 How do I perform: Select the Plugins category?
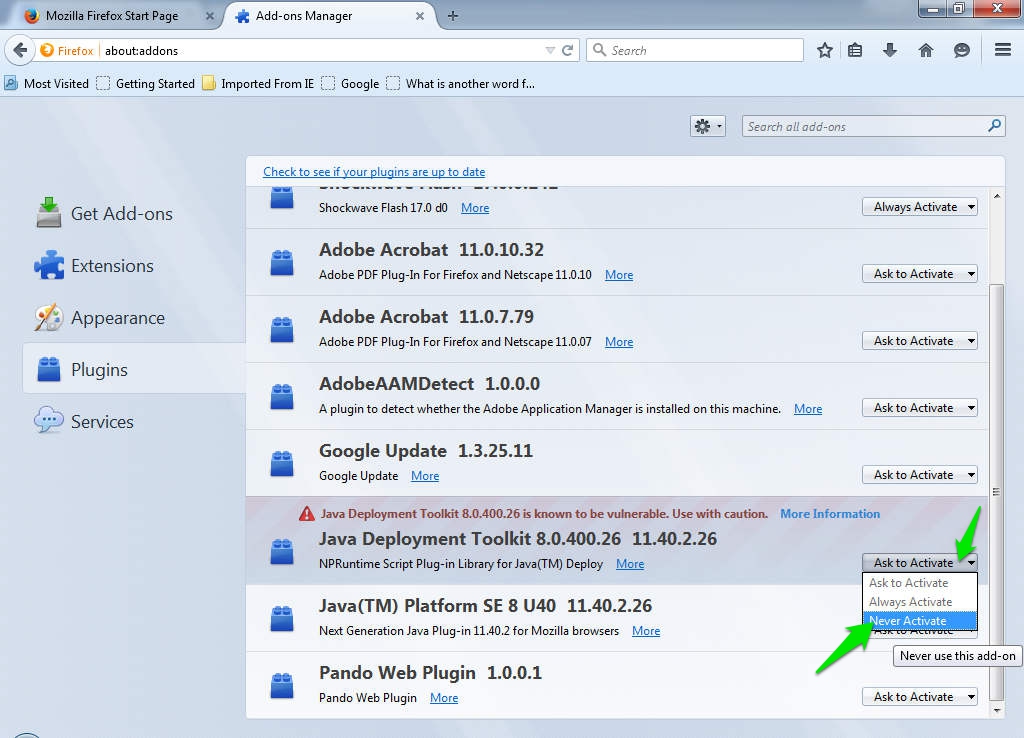pyautogui.click(x=134, y=369)
